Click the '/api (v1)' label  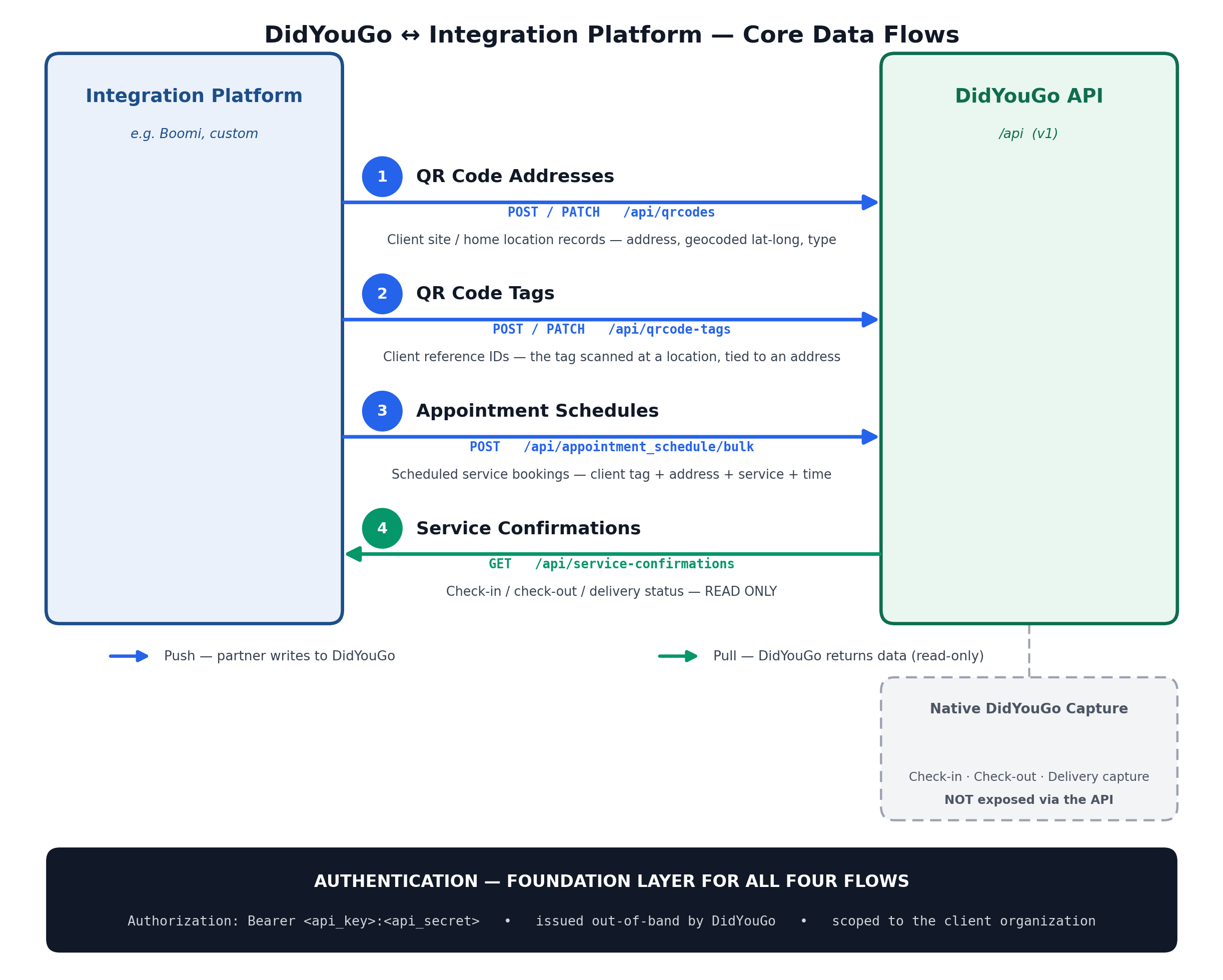coord(1028,134)
